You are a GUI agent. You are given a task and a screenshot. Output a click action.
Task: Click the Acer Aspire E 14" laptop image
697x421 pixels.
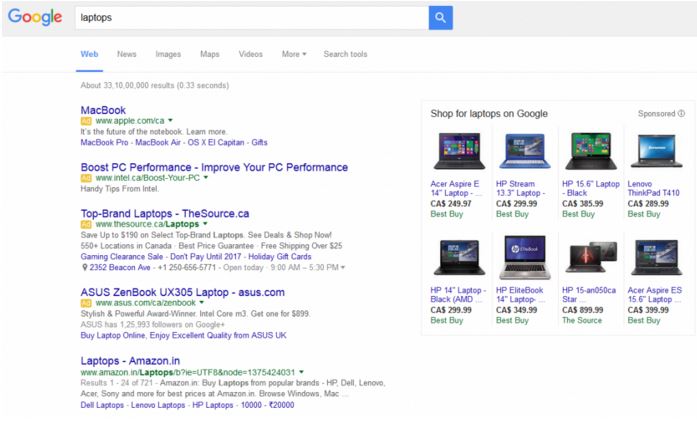[x=459, y=151]
